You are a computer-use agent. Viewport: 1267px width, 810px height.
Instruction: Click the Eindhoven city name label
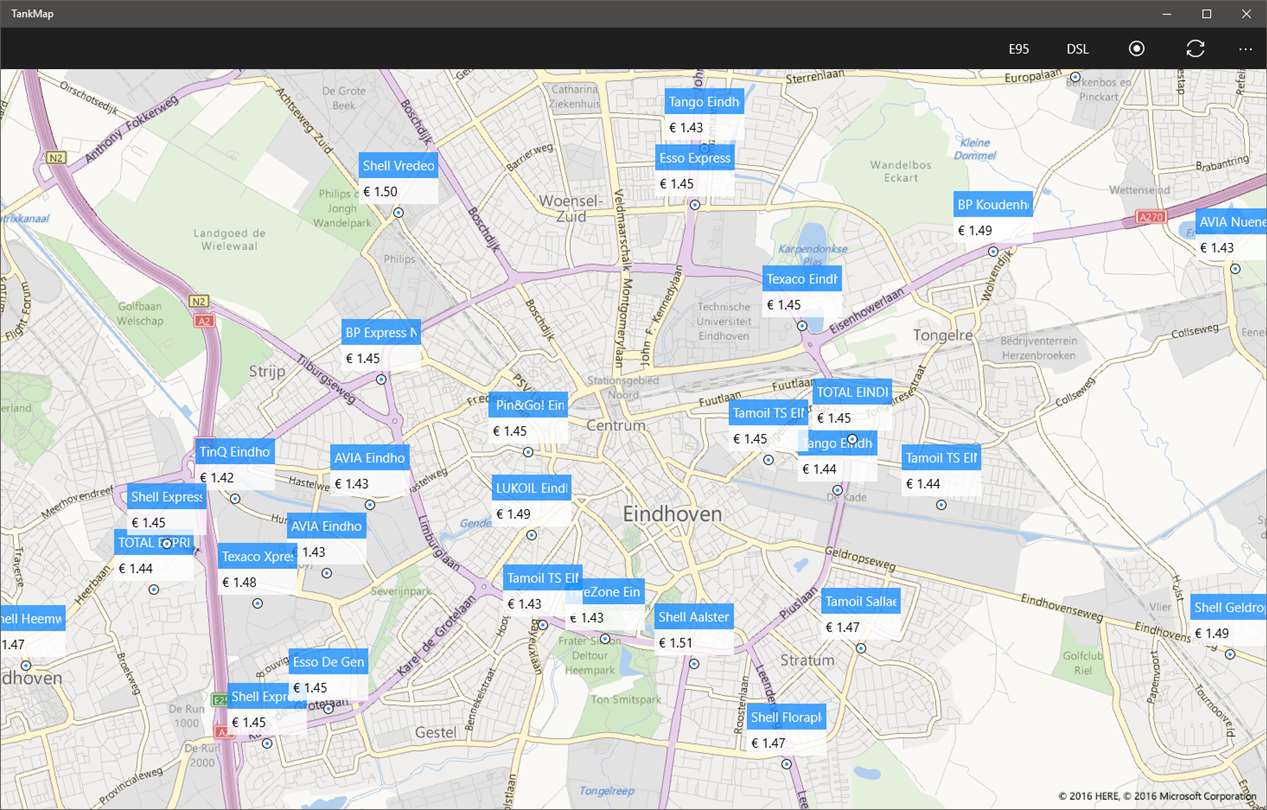pyautogui.click(x=672, y=514)
